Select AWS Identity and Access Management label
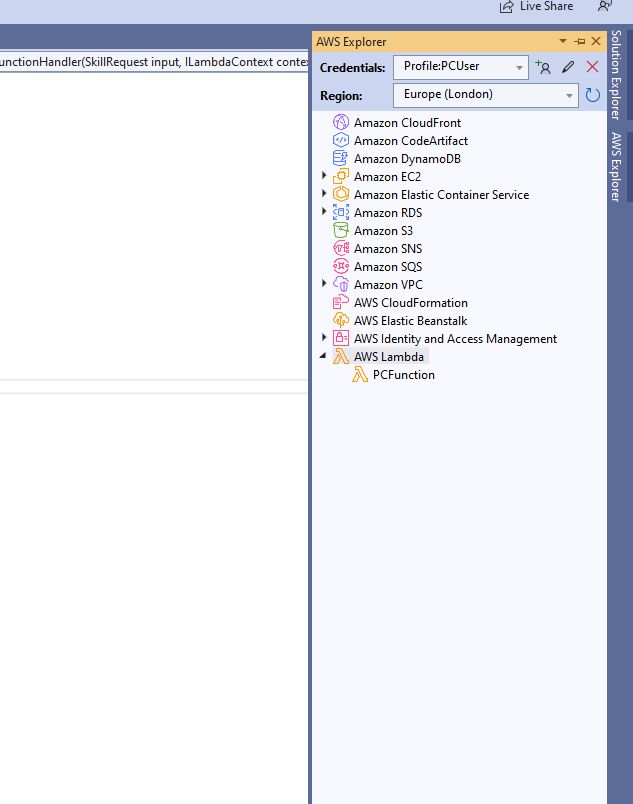The height and width of the screenshot is (804, 633). (455, 339)
